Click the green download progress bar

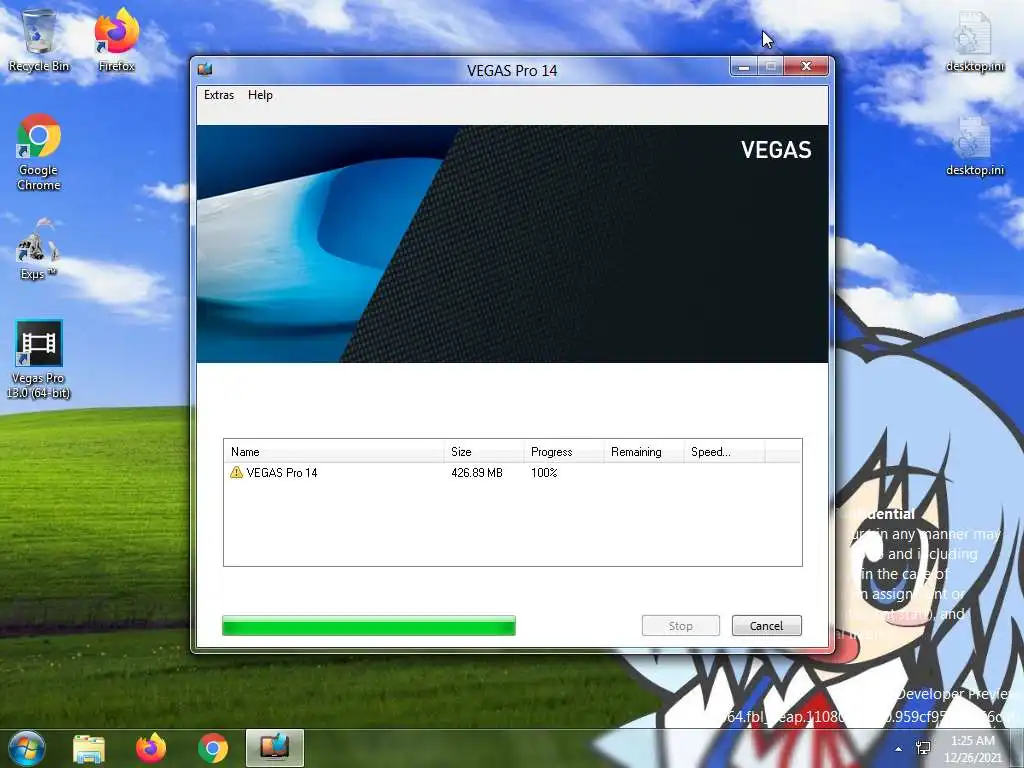click(368, 626)
